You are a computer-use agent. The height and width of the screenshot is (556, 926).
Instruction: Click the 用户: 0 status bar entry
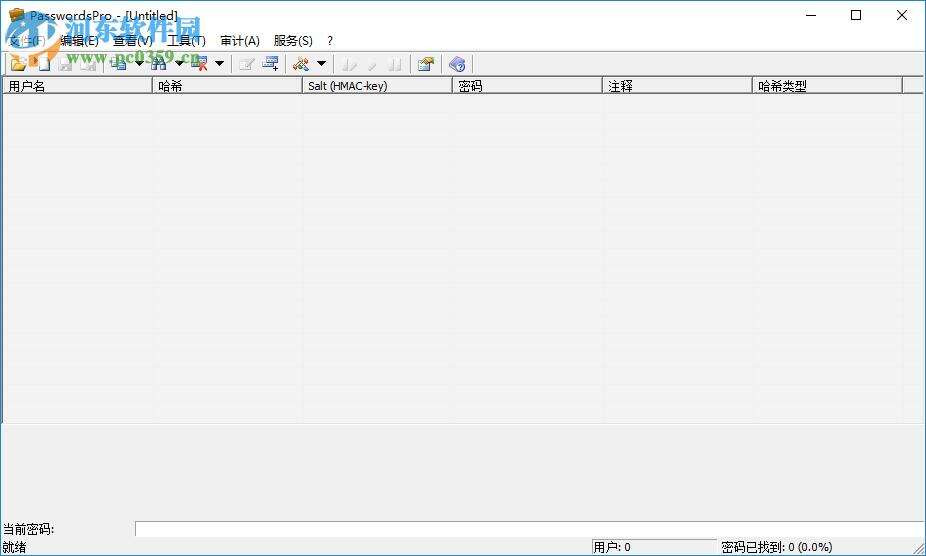click(x=653, y=547)
